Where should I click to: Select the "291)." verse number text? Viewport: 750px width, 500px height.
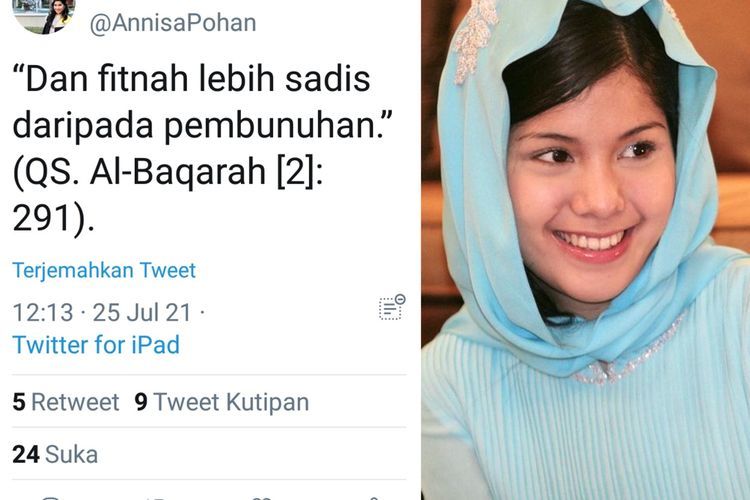[54, 219]
